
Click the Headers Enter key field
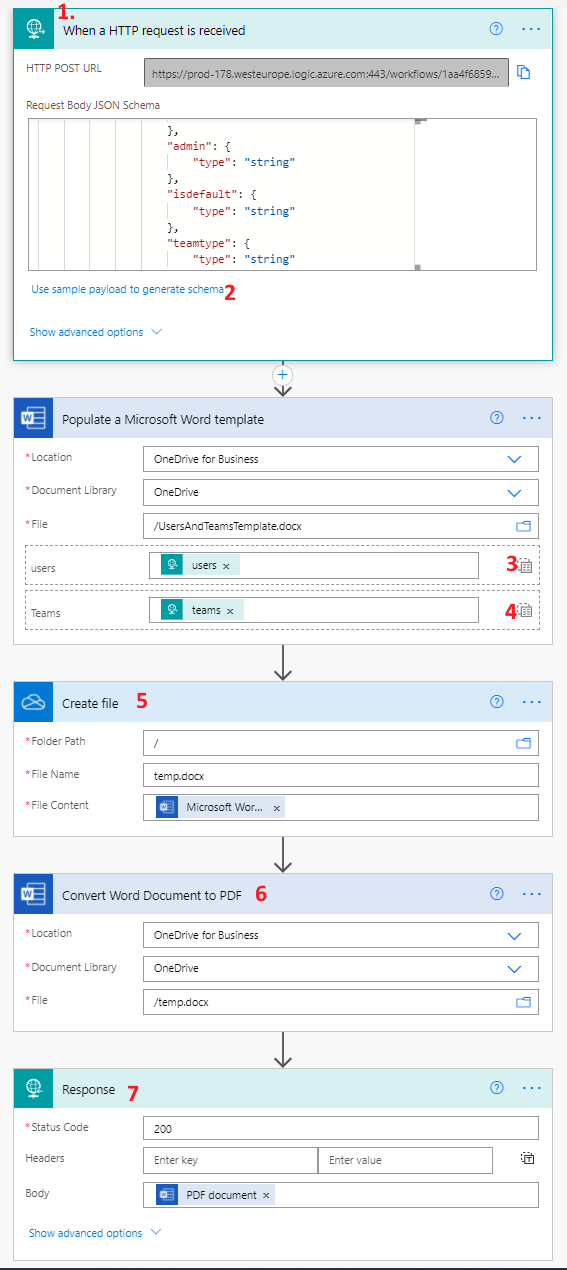[x=230, y=1160]
